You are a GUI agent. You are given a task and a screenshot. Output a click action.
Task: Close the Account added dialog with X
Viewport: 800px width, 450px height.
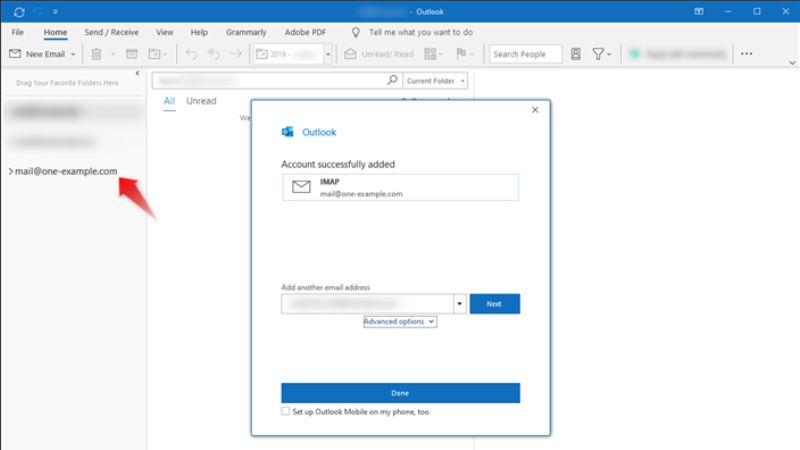click(535, 110)
